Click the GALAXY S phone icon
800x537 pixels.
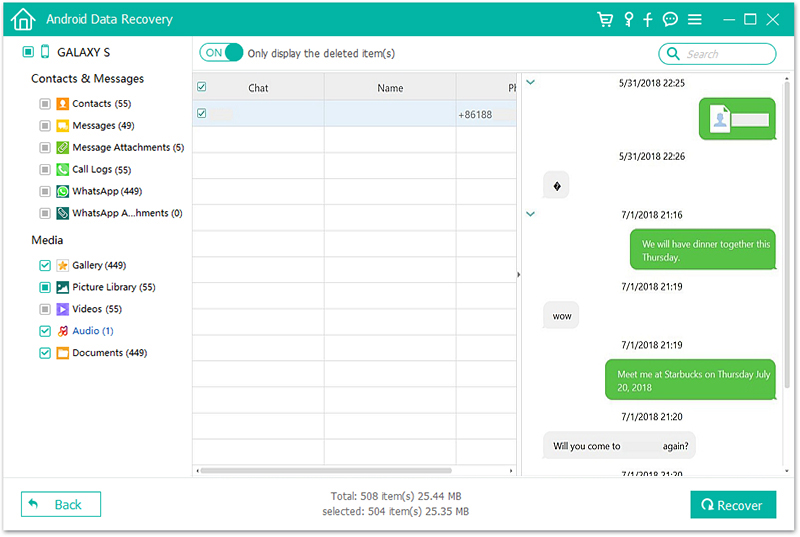click(45, 52)
